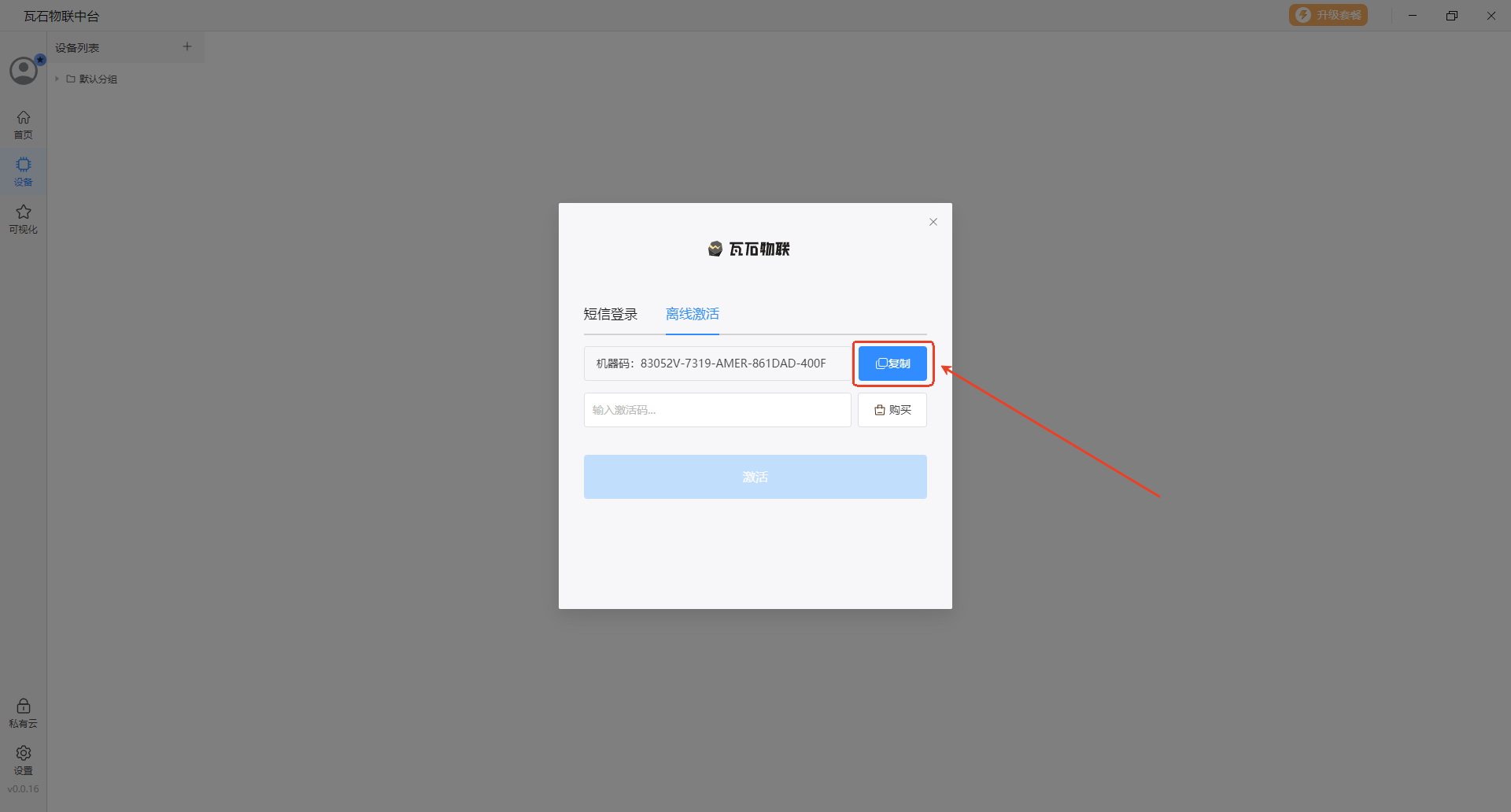Click the 购买 purchase button
The height and width of the screenshot is (812, 1511).
[x=892, y=410]
